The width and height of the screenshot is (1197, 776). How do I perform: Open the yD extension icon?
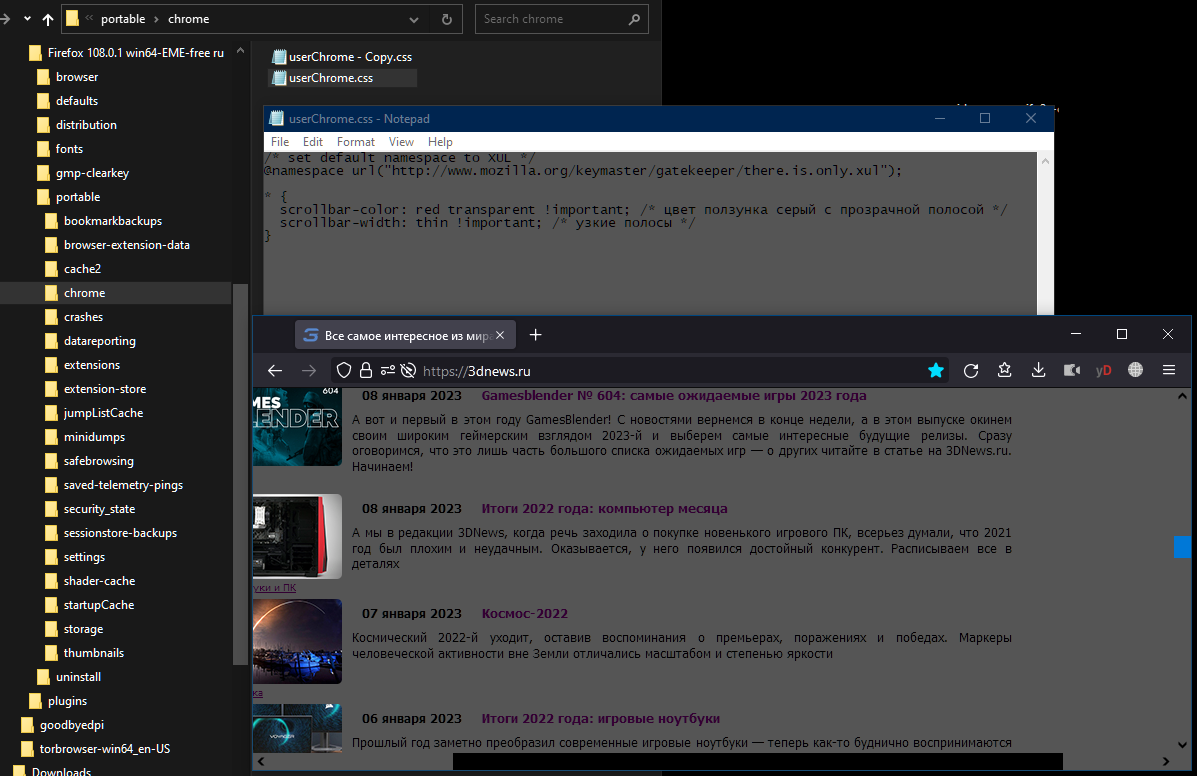click(x=1103, y=371)
